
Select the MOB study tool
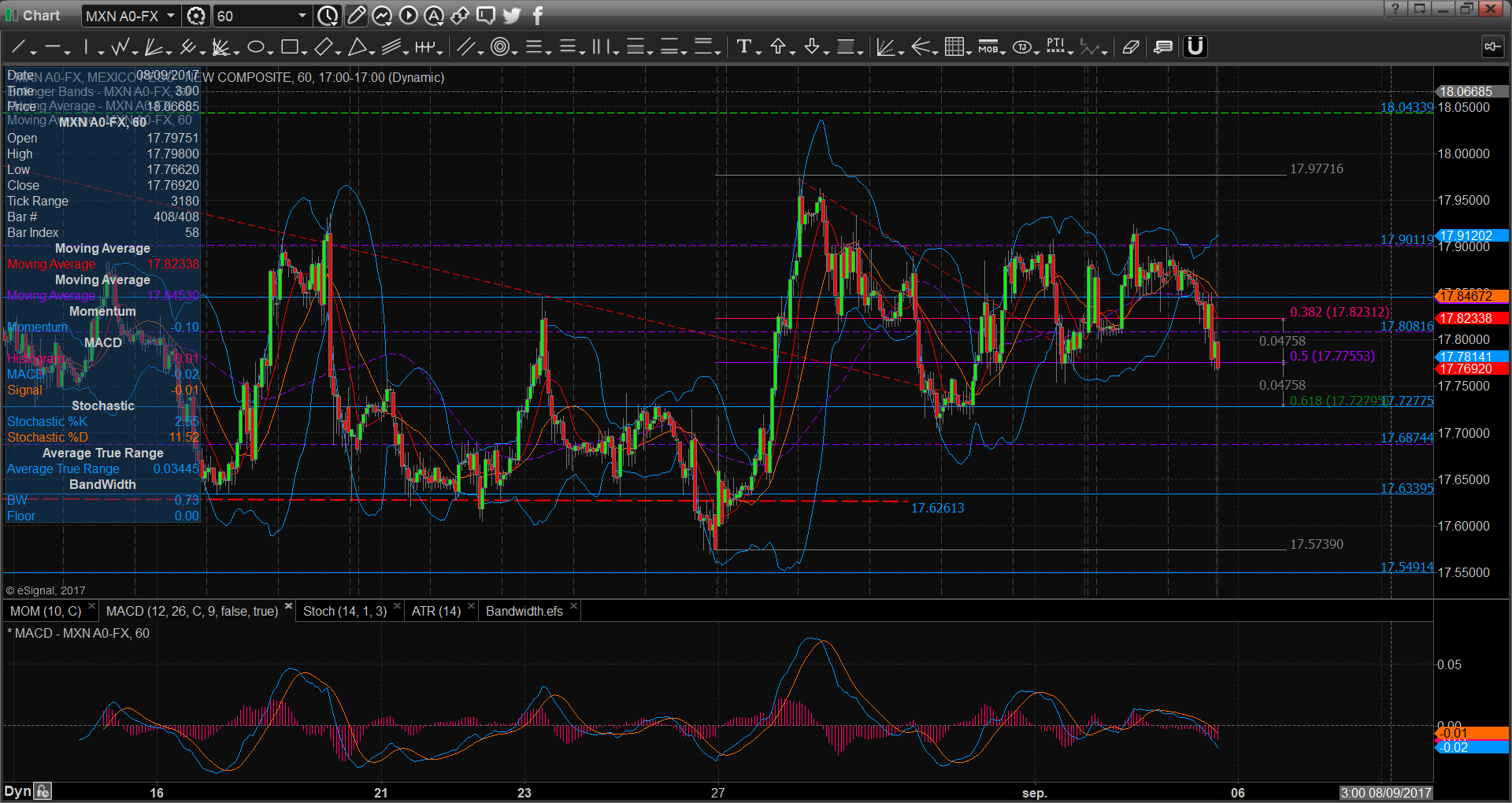click(x=988, y=47)
